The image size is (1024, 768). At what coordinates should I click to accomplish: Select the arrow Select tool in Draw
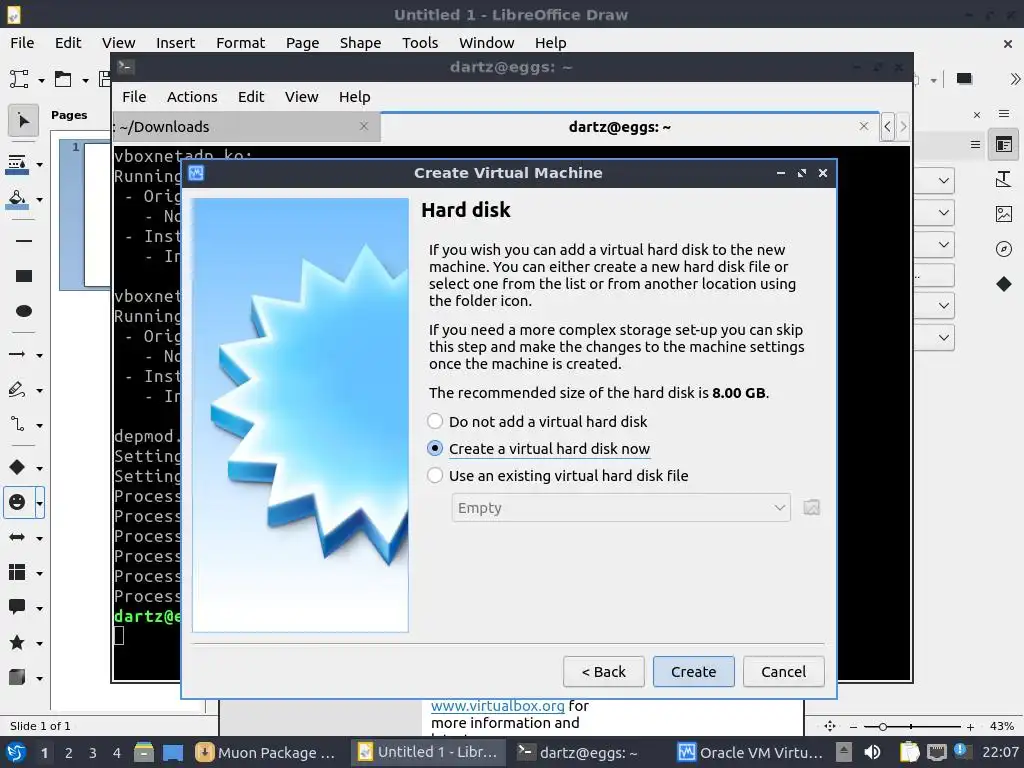pyautogui.click(x=24, y=121)
